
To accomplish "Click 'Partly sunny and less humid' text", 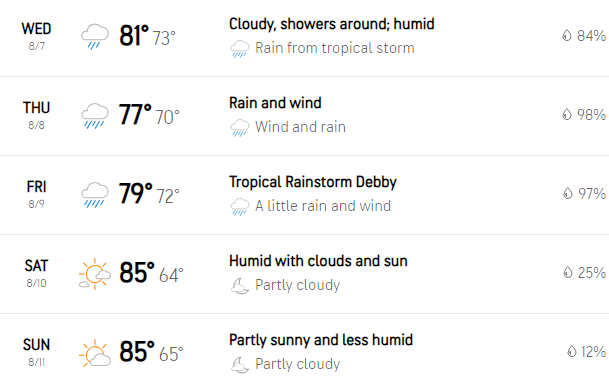I will click(321, 340).
